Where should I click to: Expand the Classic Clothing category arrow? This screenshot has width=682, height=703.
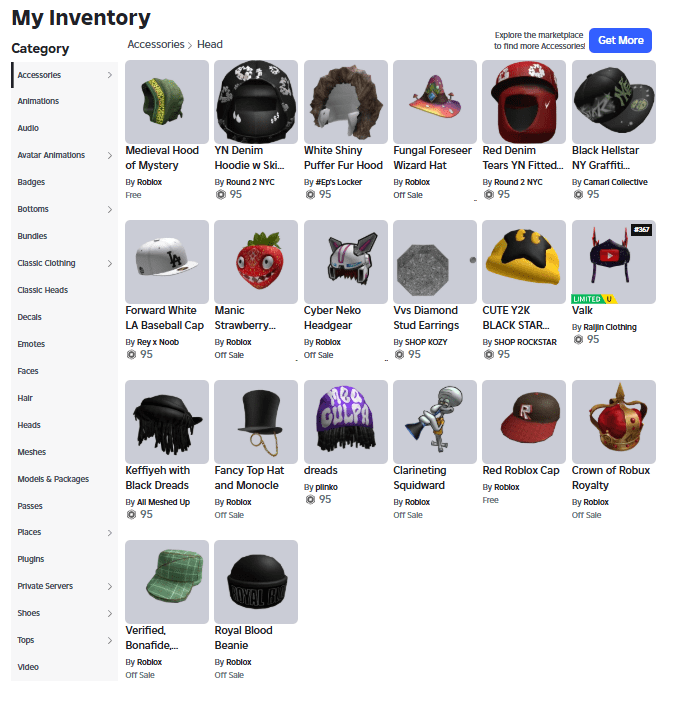[x=110, y=264]
